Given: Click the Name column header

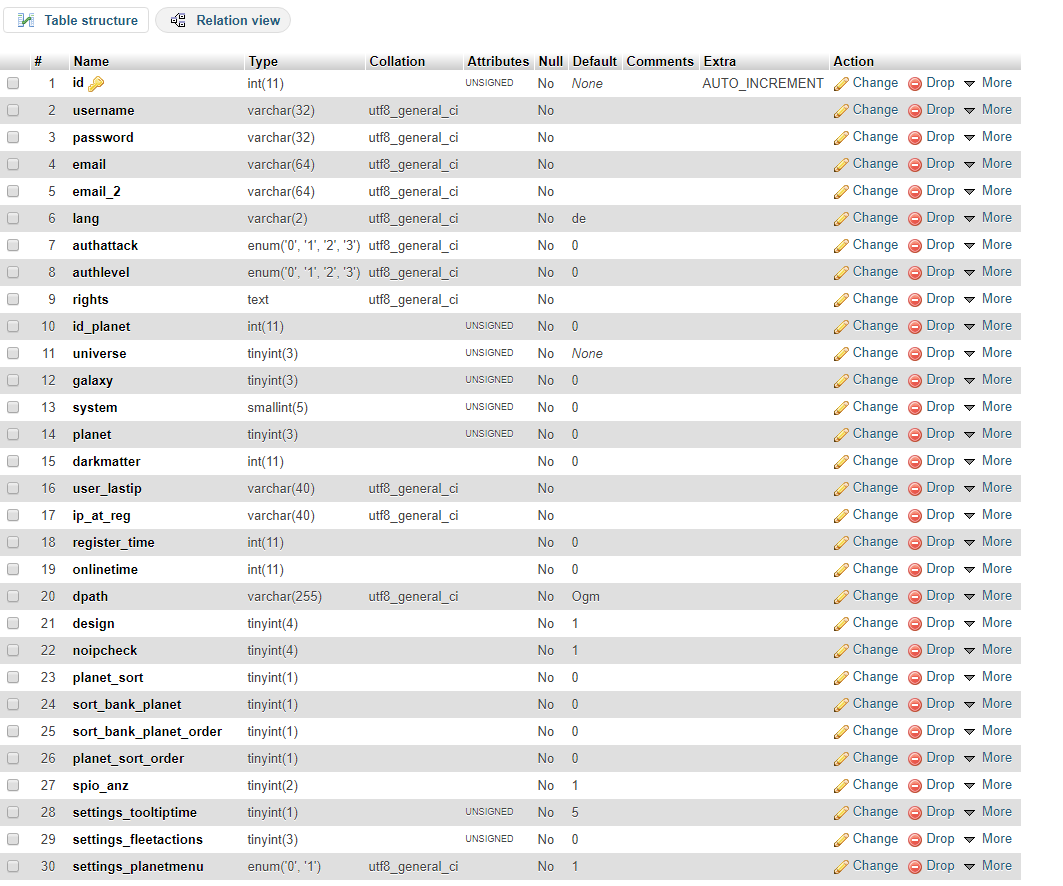Looking at the screenshot, I should coord(92,62).
